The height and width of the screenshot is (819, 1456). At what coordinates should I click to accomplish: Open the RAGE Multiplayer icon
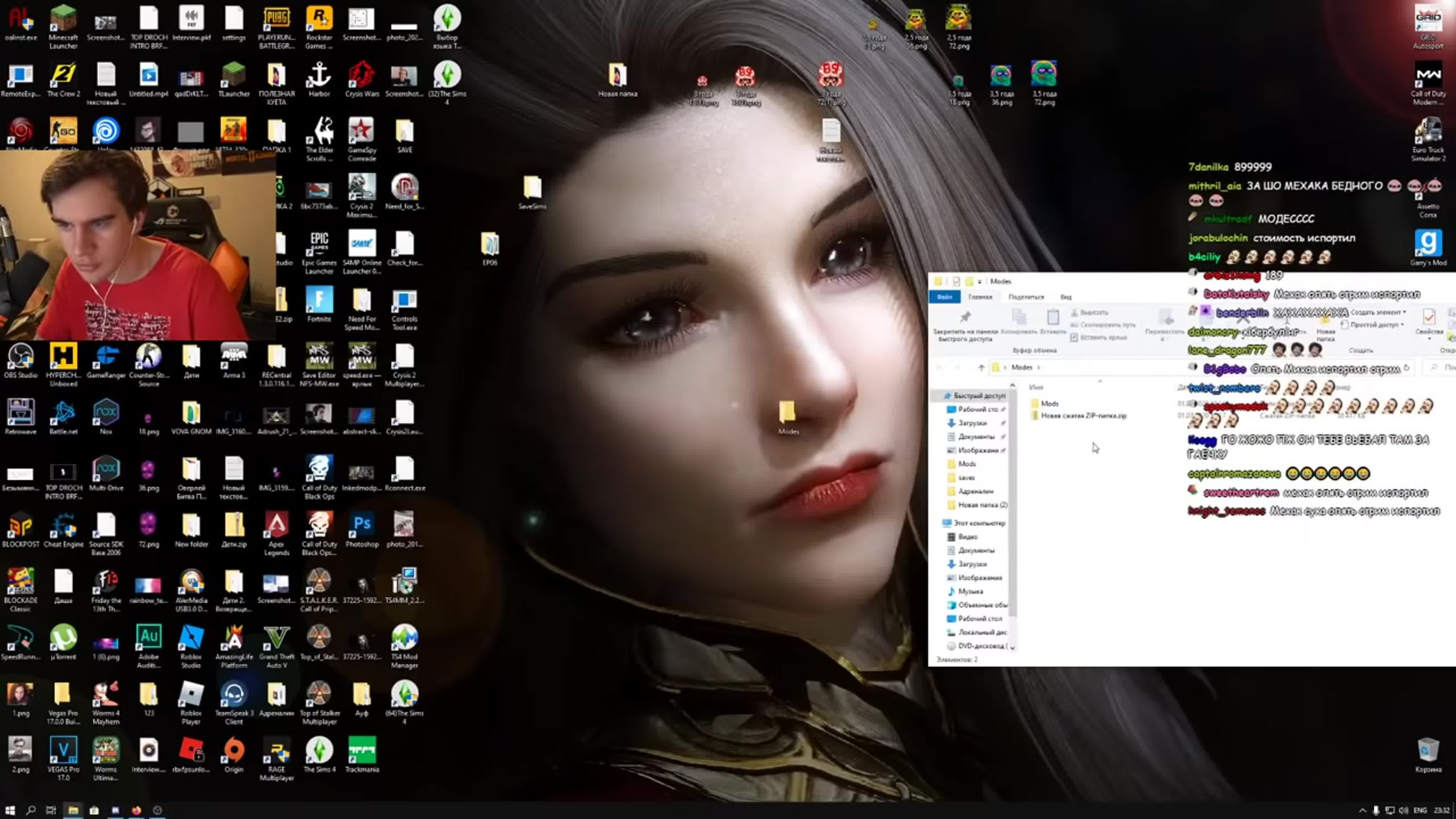[x=277, y=759]
